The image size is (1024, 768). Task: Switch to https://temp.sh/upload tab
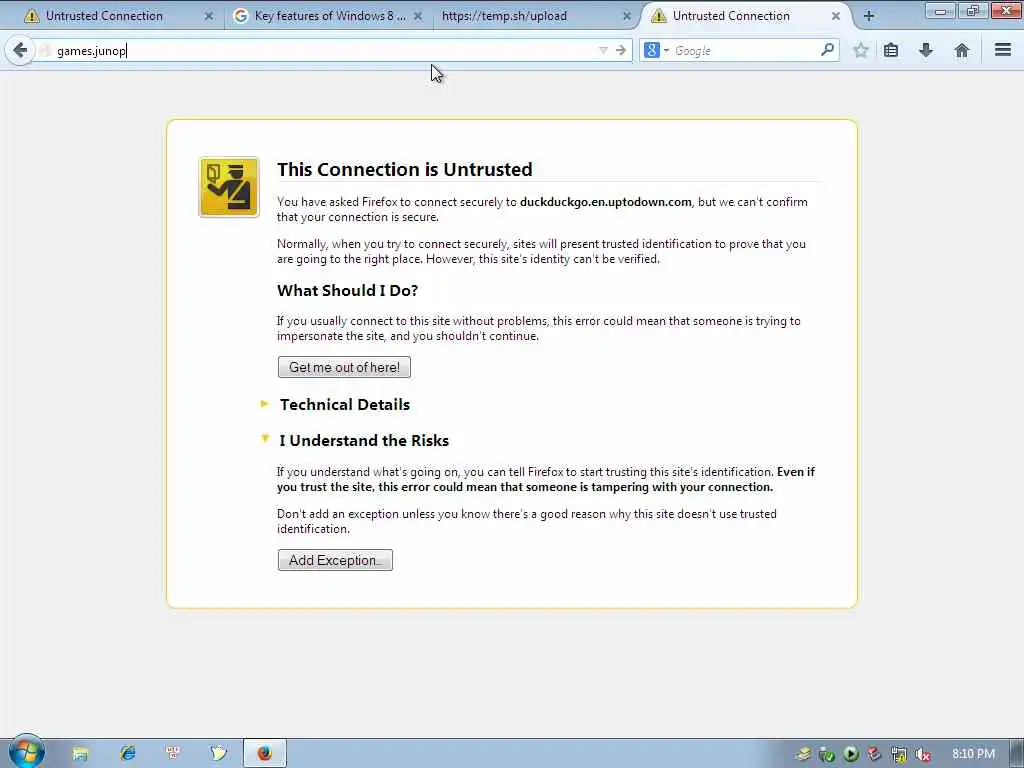click(x=536, y=16)
